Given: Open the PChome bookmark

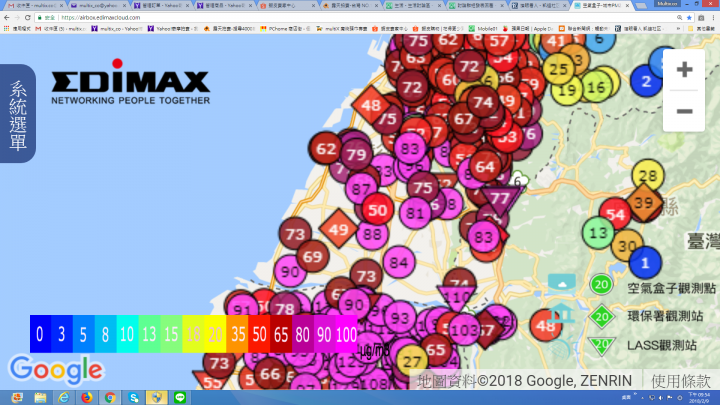Looking at the screenshot, I should (285, 28).
